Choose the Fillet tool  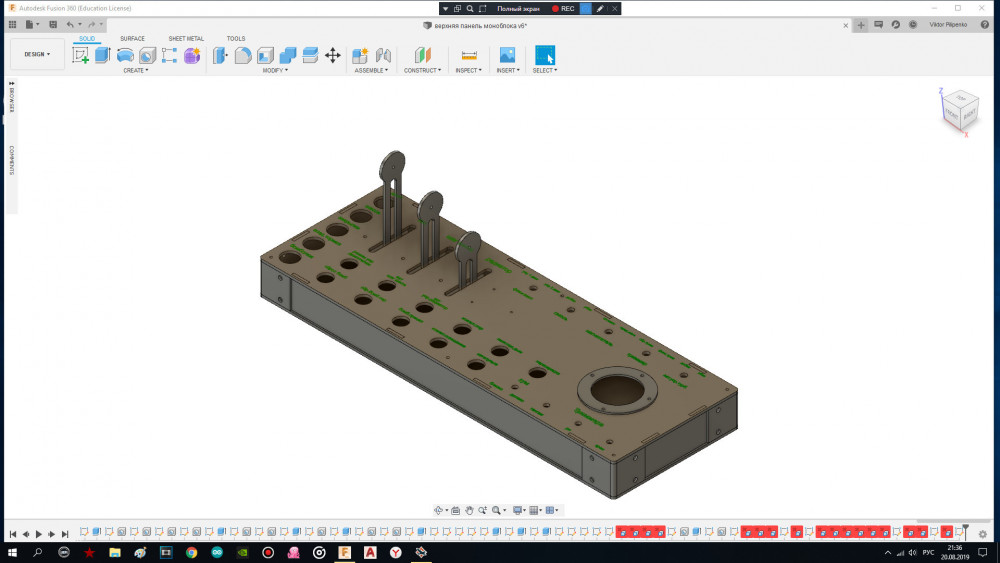[243, 55]
